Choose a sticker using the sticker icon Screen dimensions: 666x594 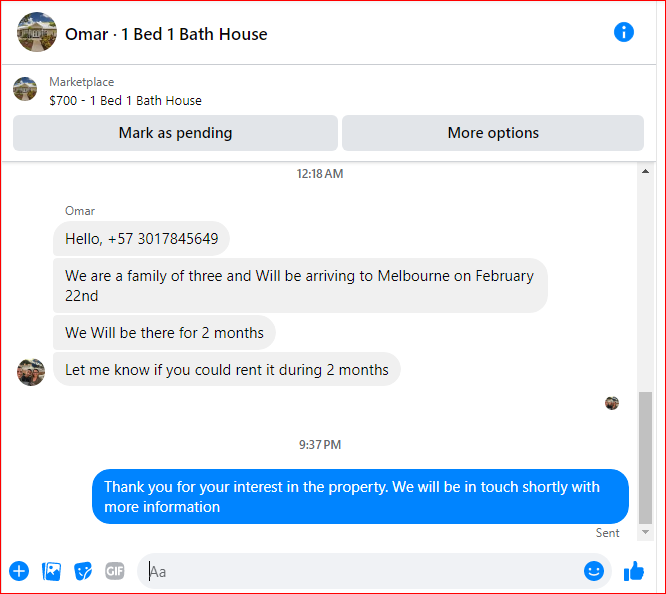(x=83, y=571)
